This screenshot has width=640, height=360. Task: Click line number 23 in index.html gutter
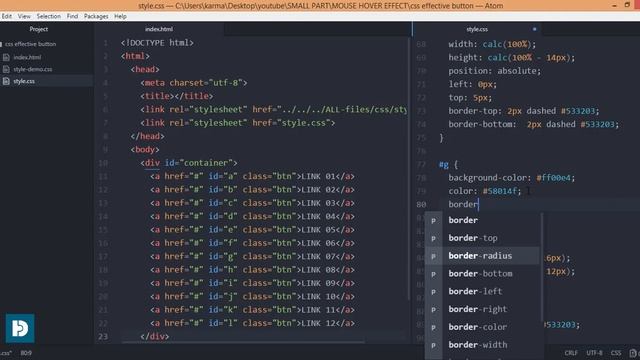[x=103, y=337]
